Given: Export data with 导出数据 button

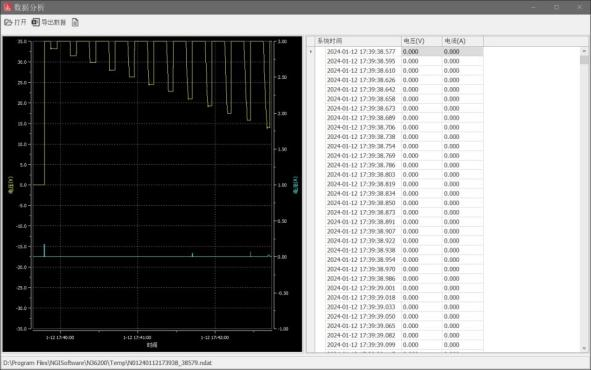Looking at the screenshot, I should tap(49, 23).
